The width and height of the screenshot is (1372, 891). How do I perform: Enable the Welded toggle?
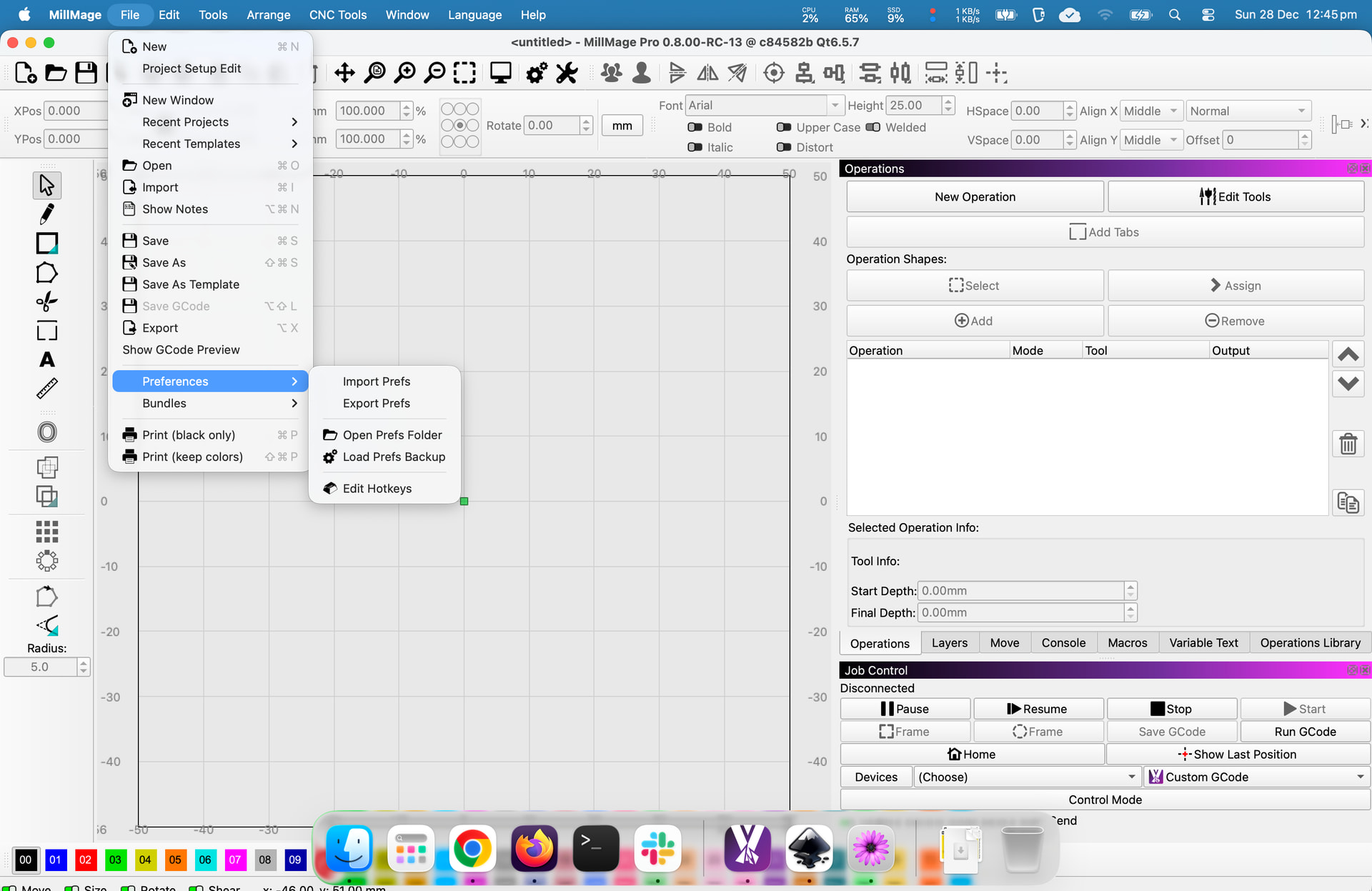[873, 127]
